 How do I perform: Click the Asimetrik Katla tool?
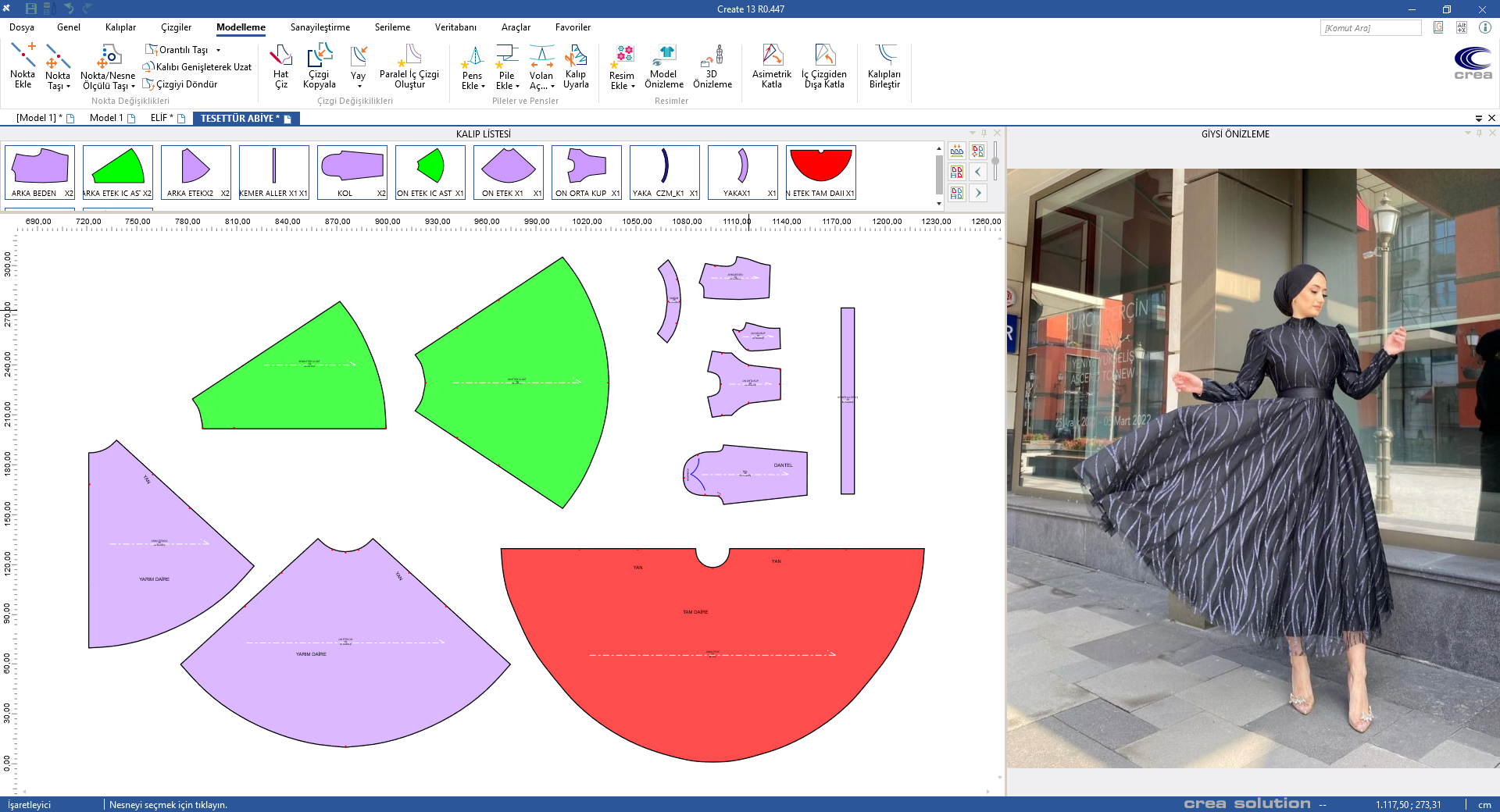(x=771, y=66)
